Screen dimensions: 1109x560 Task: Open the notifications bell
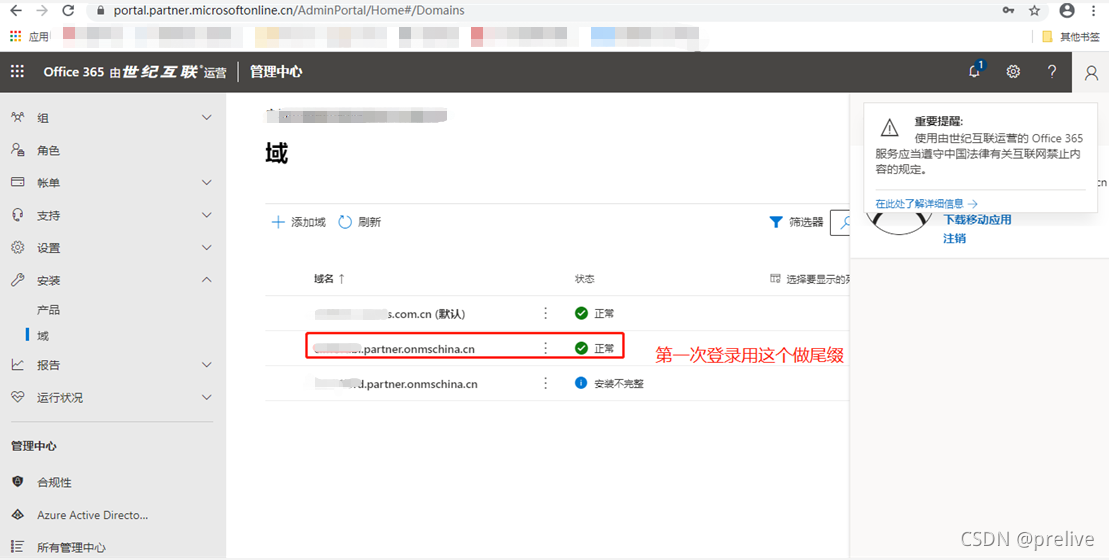[975, 71]
